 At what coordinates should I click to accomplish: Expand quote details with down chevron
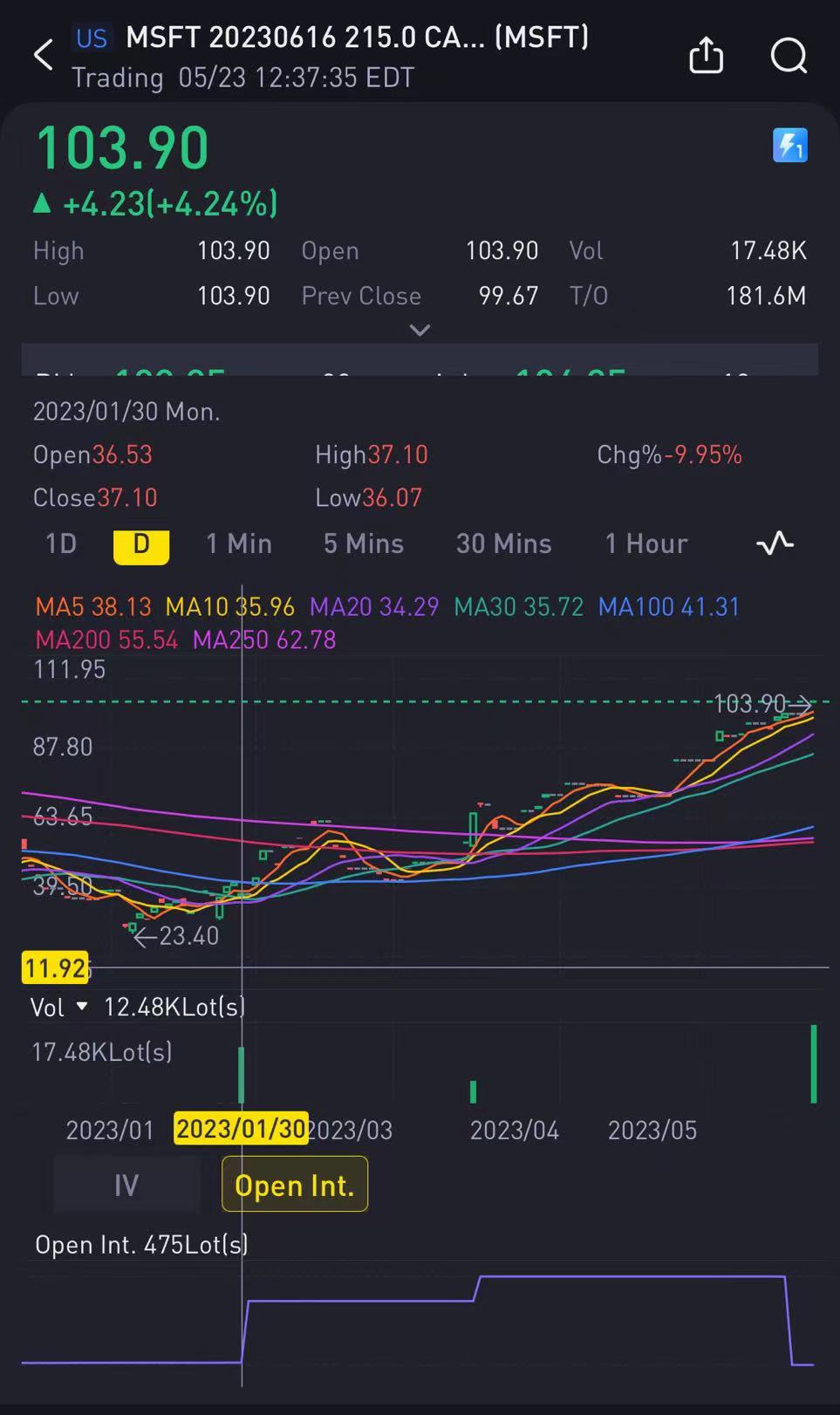[x=420, y=331]
